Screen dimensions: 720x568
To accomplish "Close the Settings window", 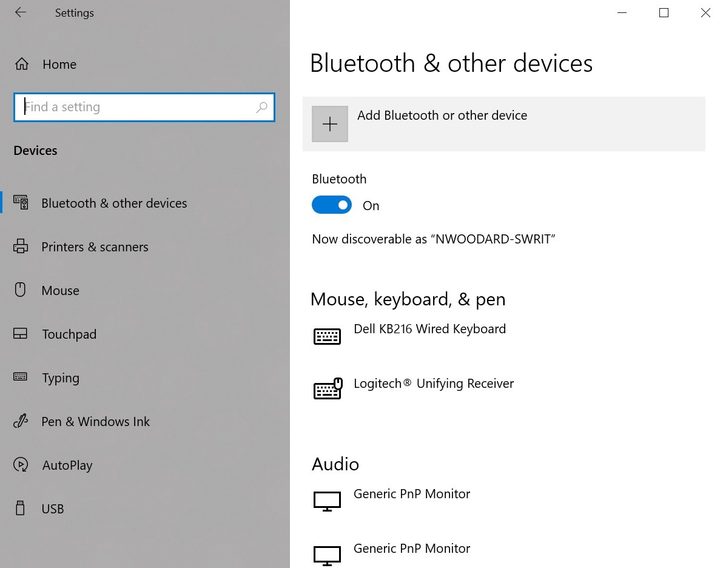I will 705,12.
